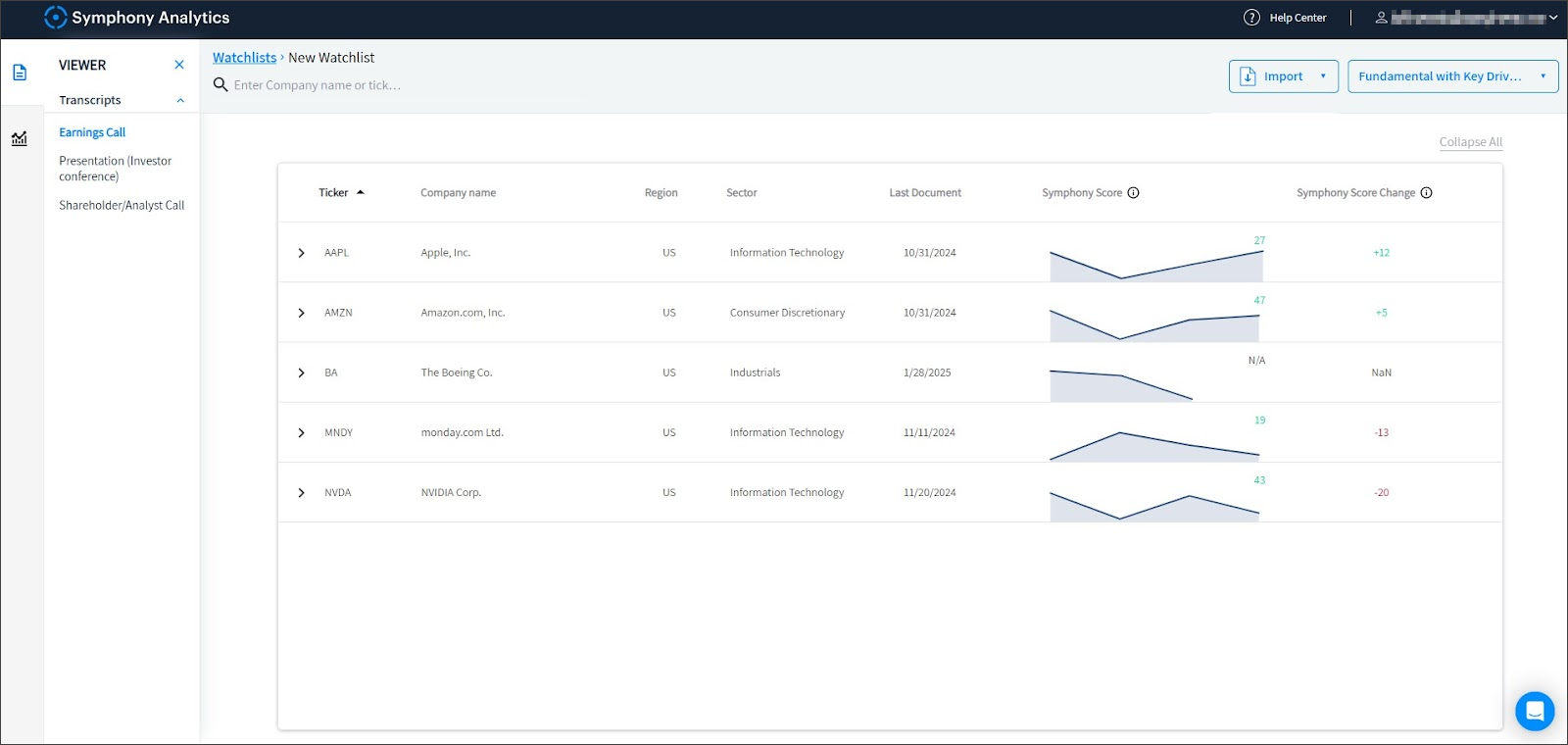Click Apple score sparkline chart
This screenshot has height=745, width=1568.
[1156, 265]
